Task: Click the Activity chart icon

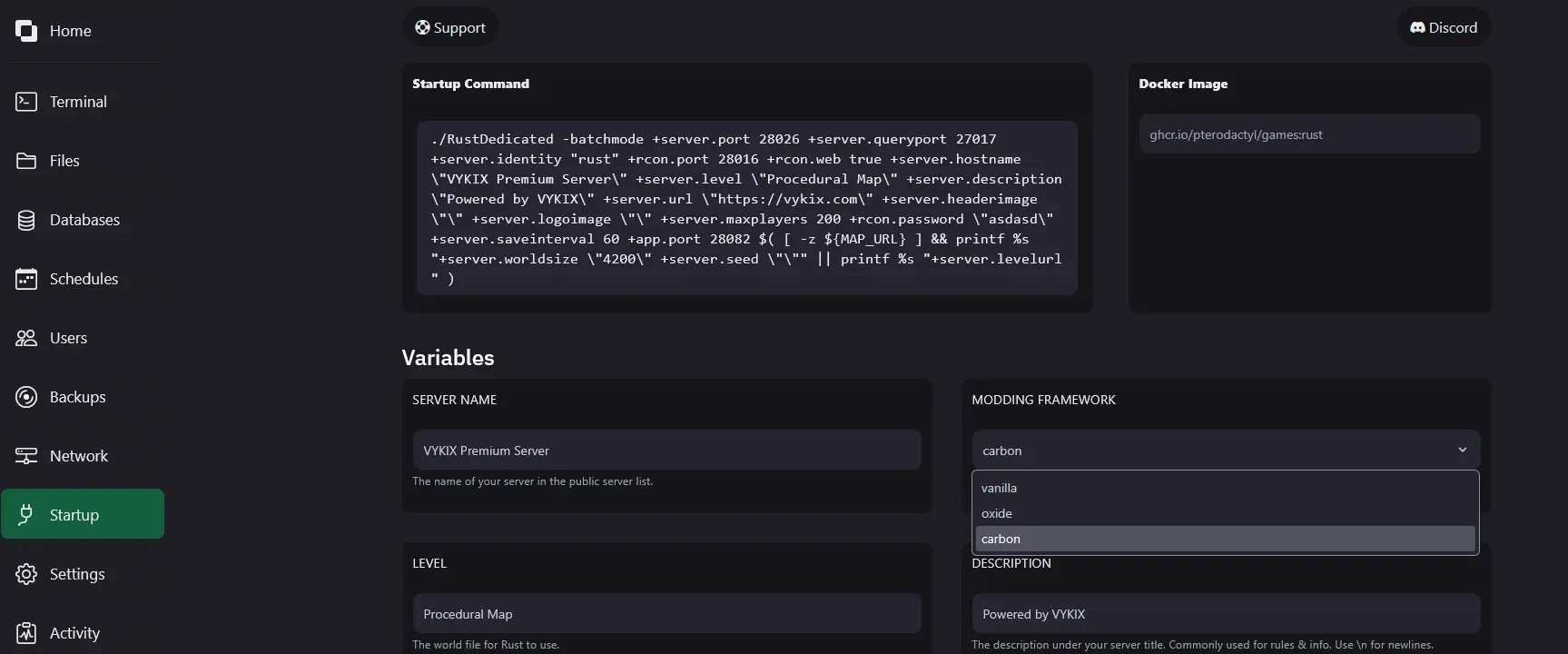Action: point(26,633)
